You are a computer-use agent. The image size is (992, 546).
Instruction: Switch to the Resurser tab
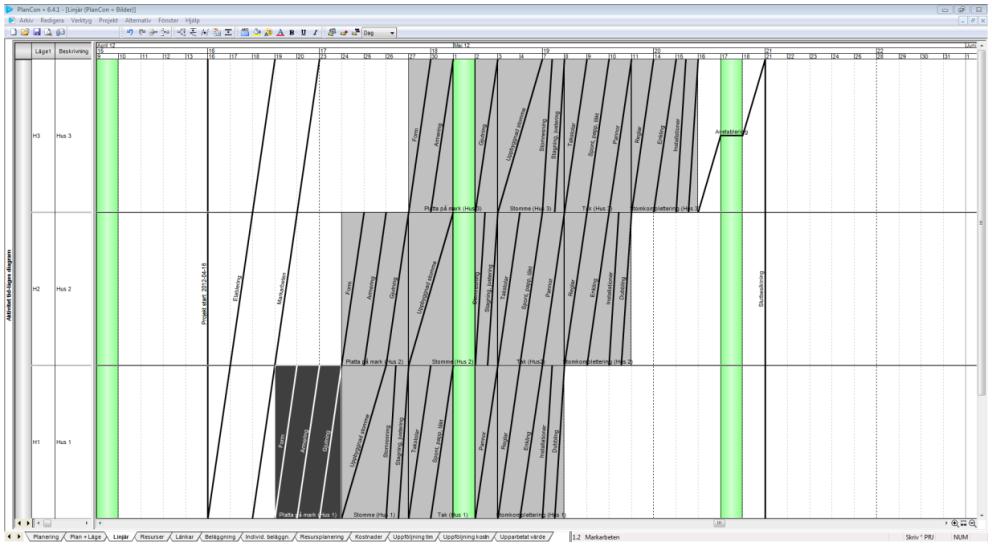tap(152, 537)
